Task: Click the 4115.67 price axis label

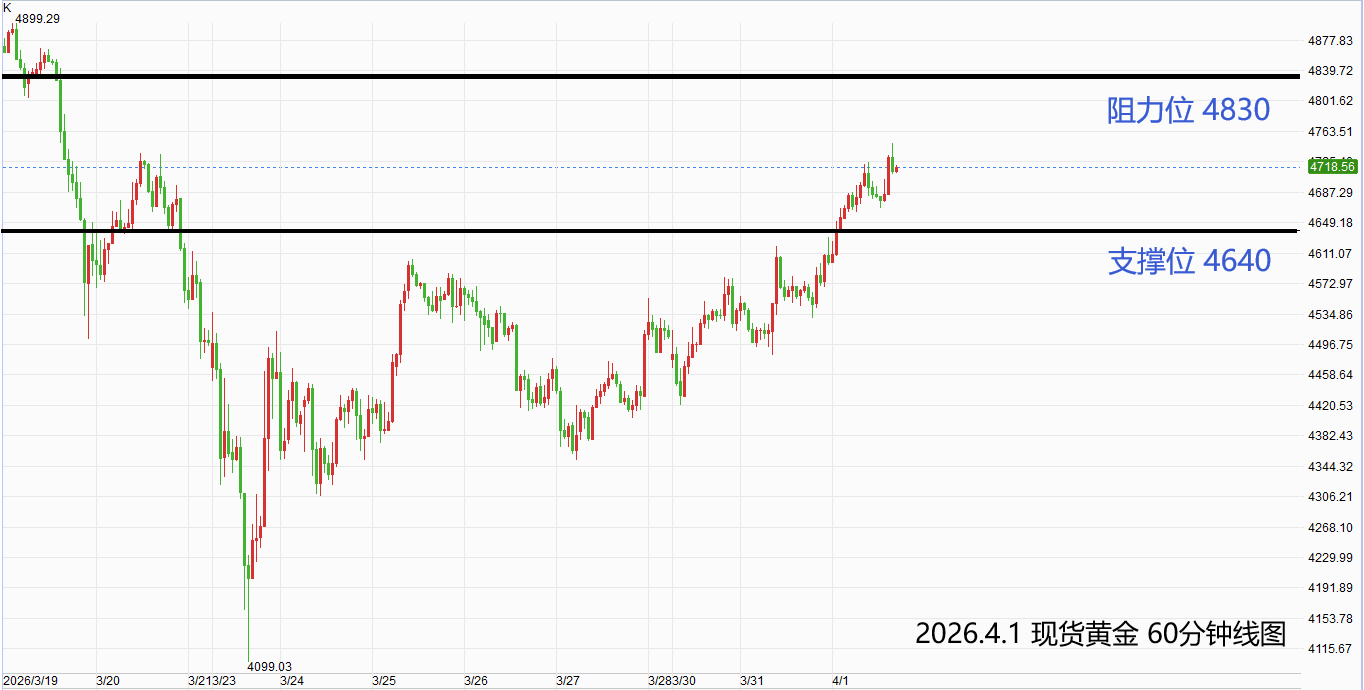Action: 1330,649
